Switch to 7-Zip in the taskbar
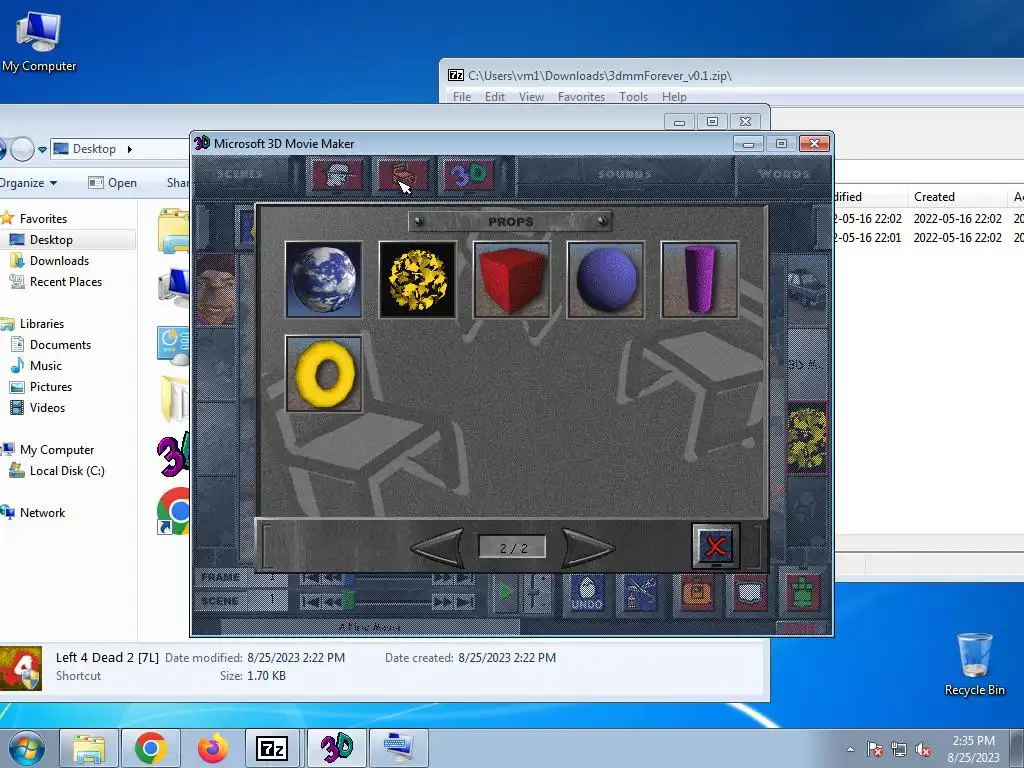This screenshot has width=1024, height=768. 271,748
